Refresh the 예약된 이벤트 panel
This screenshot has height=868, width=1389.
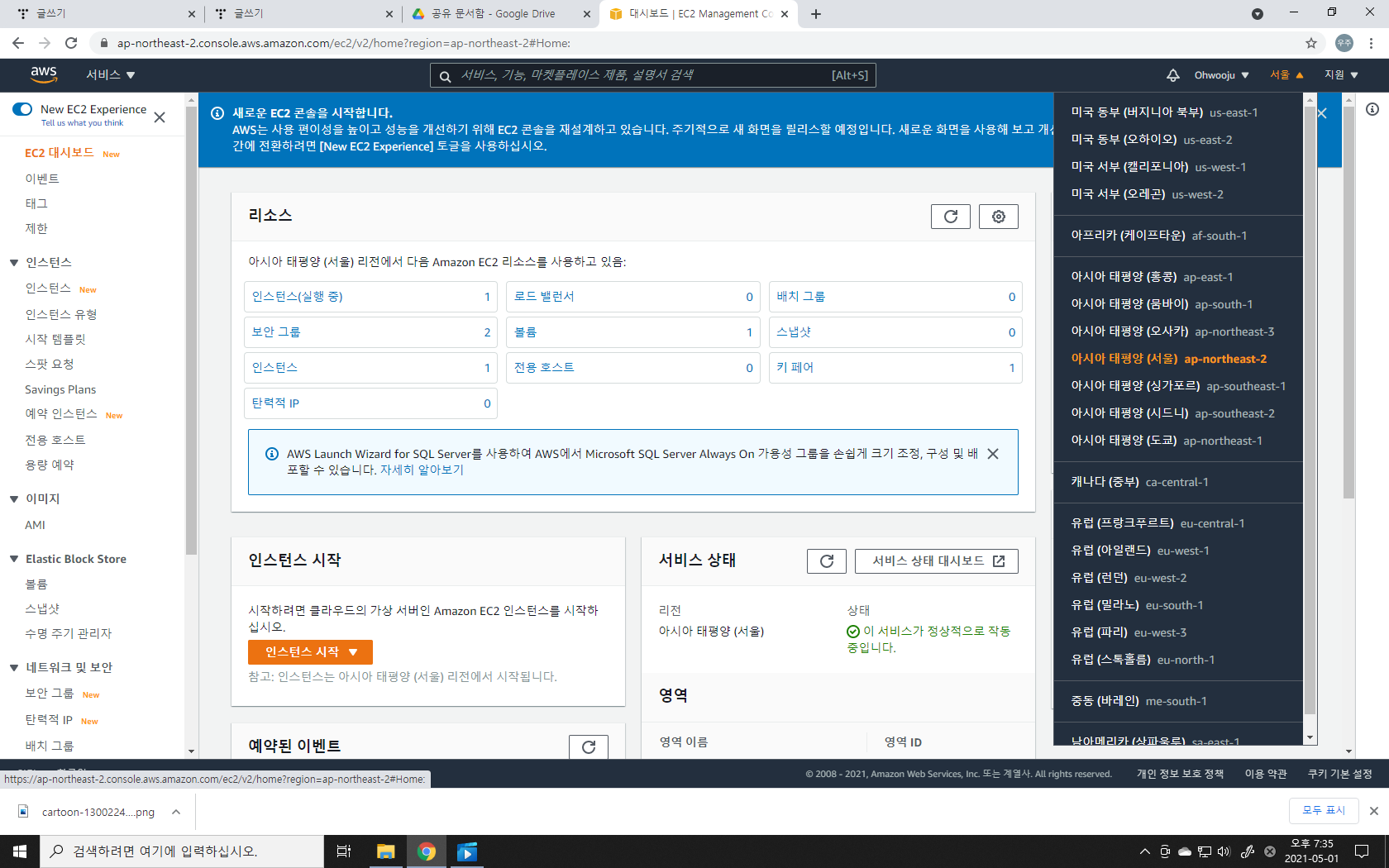click(589, 746)
